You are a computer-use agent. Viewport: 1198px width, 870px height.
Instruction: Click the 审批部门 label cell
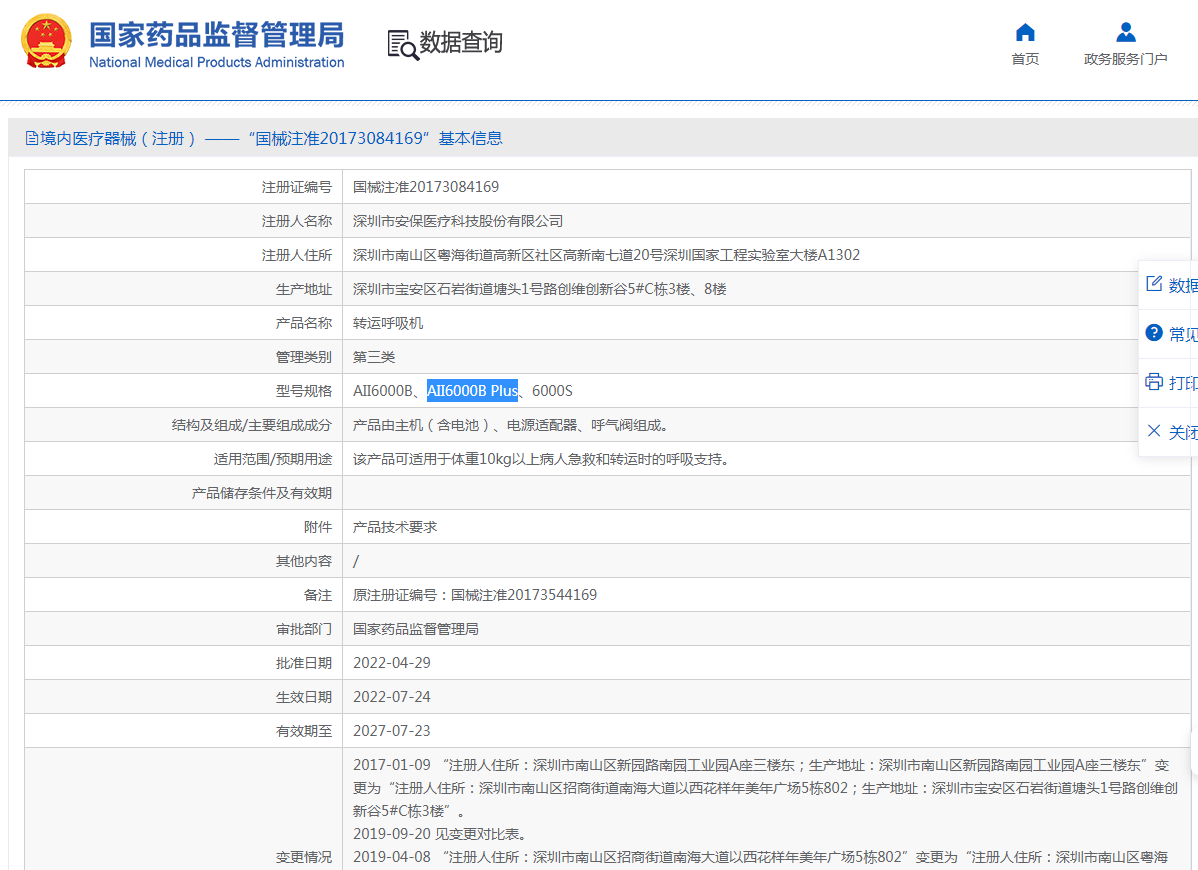tap(183, 629)
